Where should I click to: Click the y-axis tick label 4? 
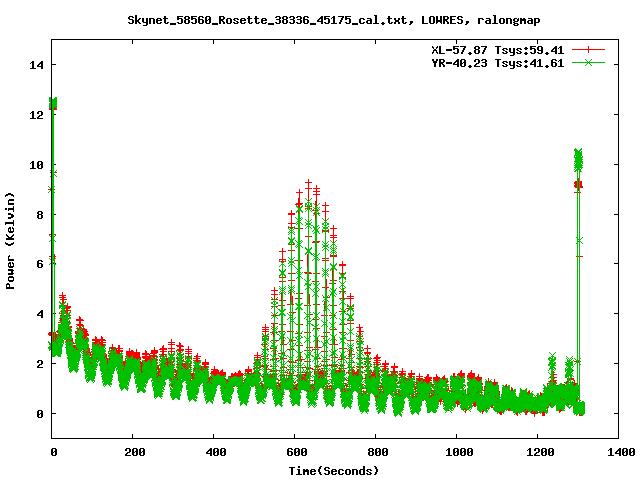point(40,314)
